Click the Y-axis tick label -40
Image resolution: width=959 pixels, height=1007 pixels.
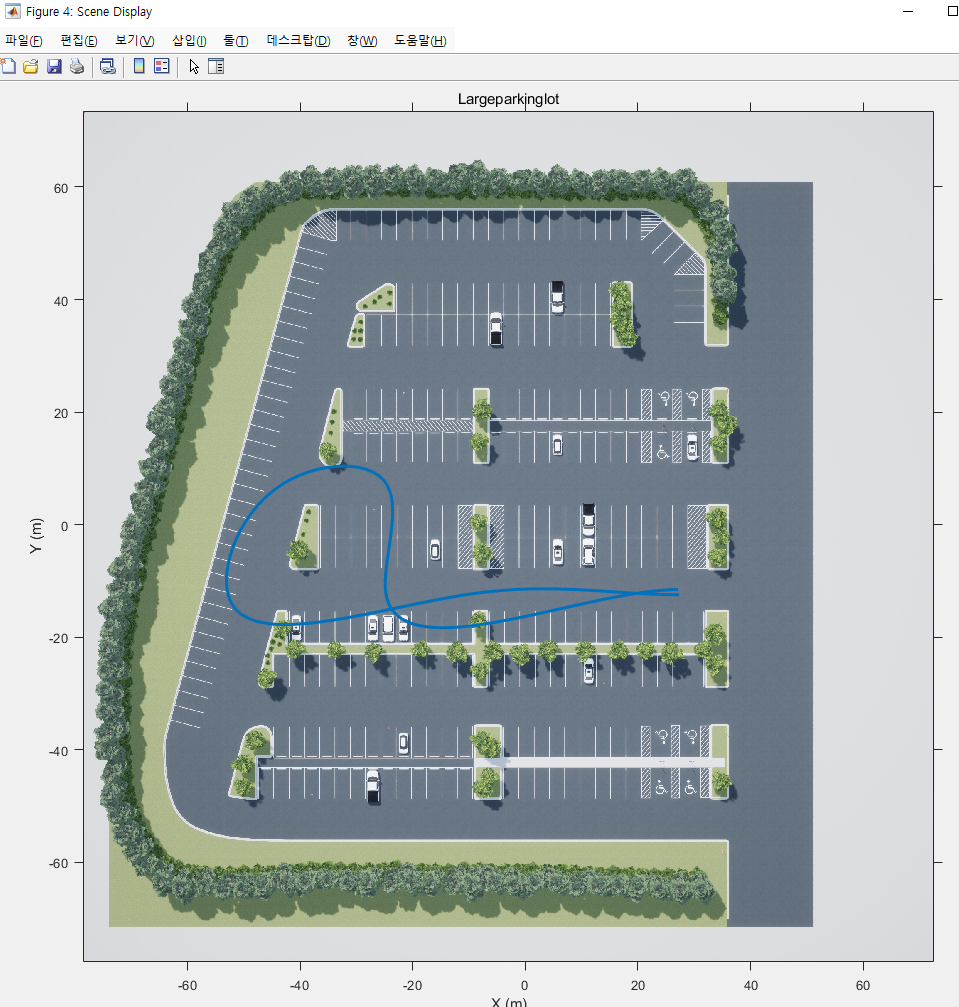[x=58, y=751]
